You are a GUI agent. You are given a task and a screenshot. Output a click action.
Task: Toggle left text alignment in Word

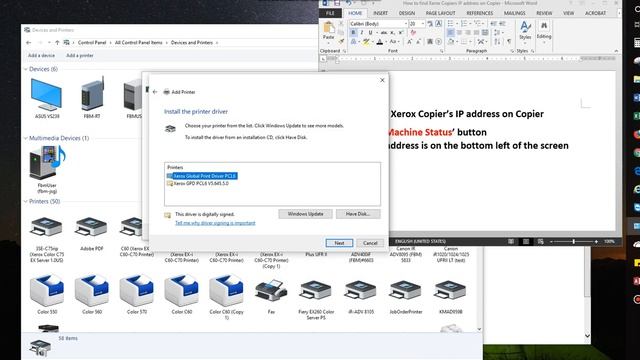[x=450, y=33]
